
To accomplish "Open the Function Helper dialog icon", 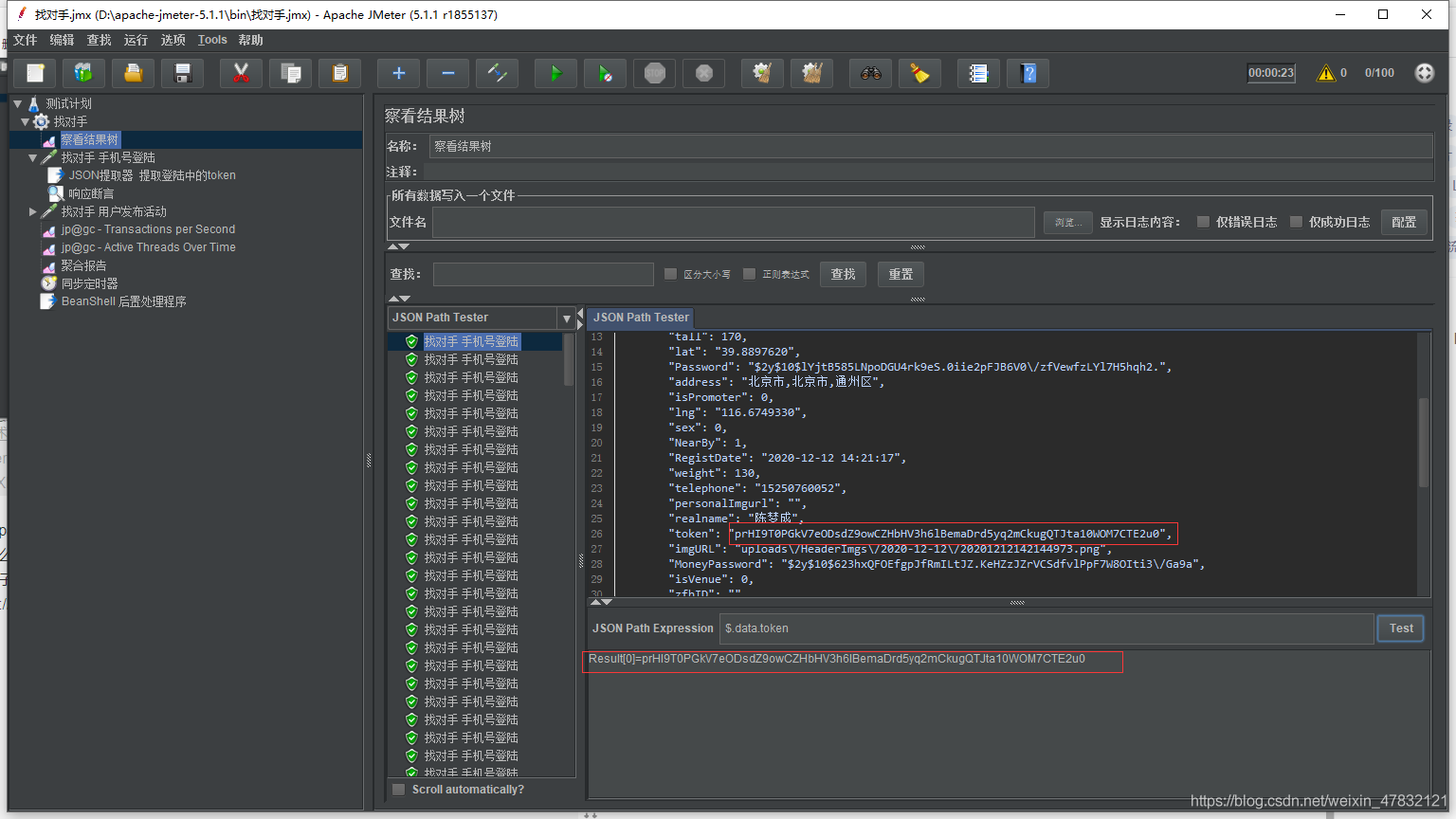I will click(979, 73).
